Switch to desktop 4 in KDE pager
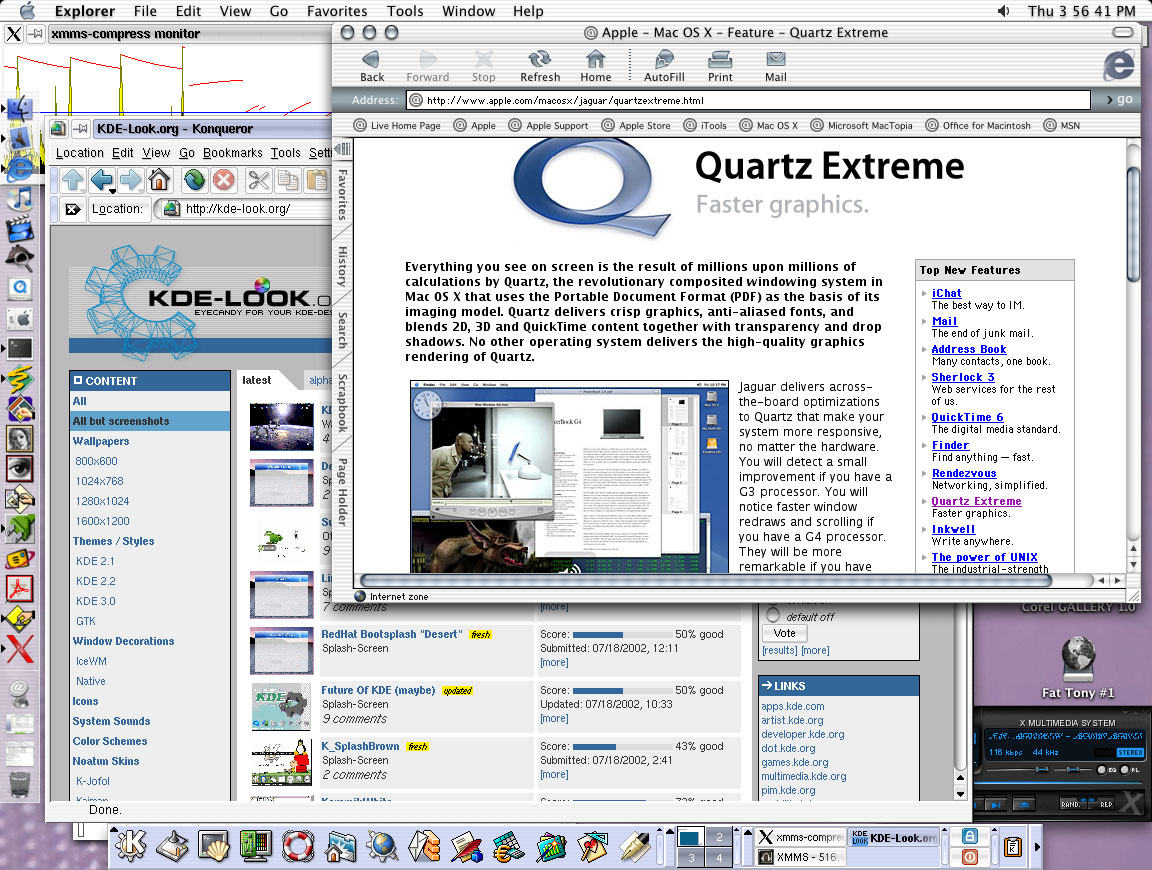Viewport: 1152px width, 870px height. 719,858
